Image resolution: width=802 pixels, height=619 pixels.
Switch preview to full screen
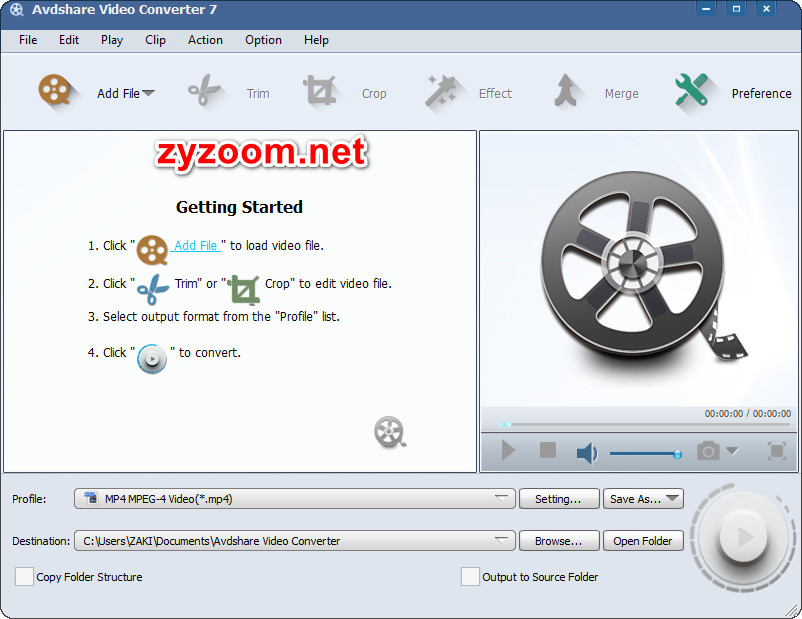pos(777,451)
